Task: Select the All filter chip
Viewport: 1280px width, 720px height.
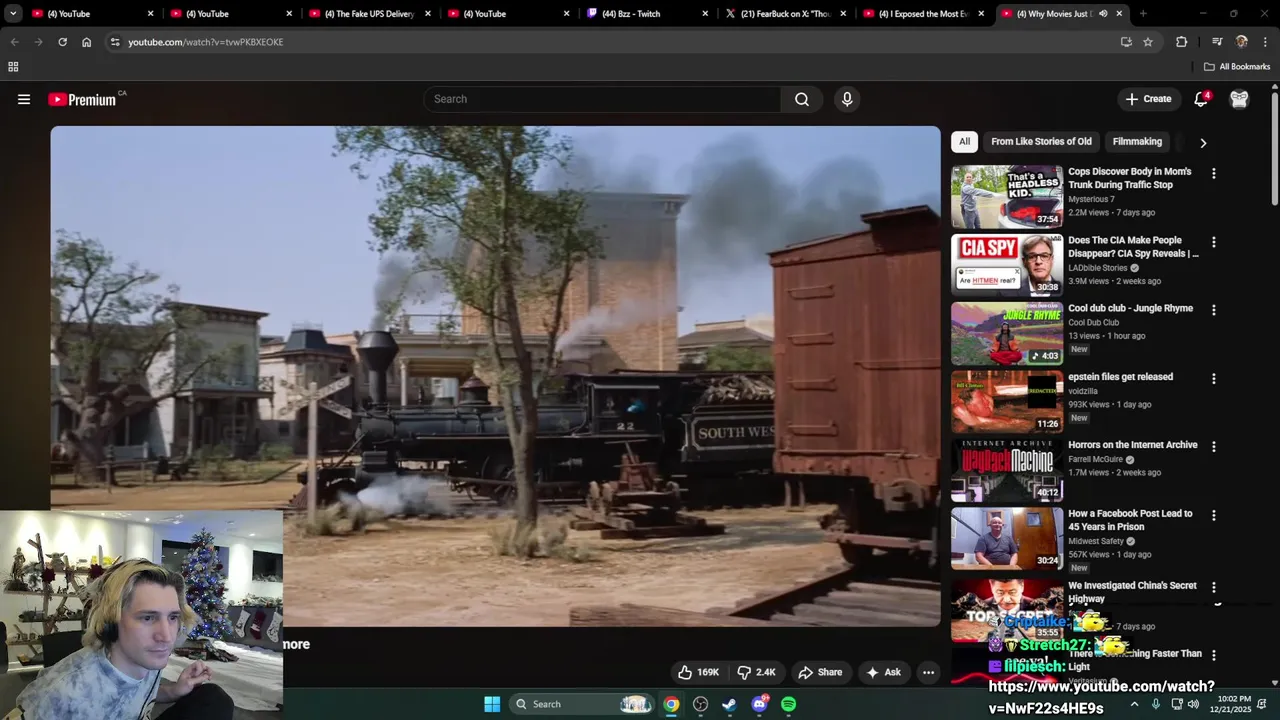Action: pos(964,142)
